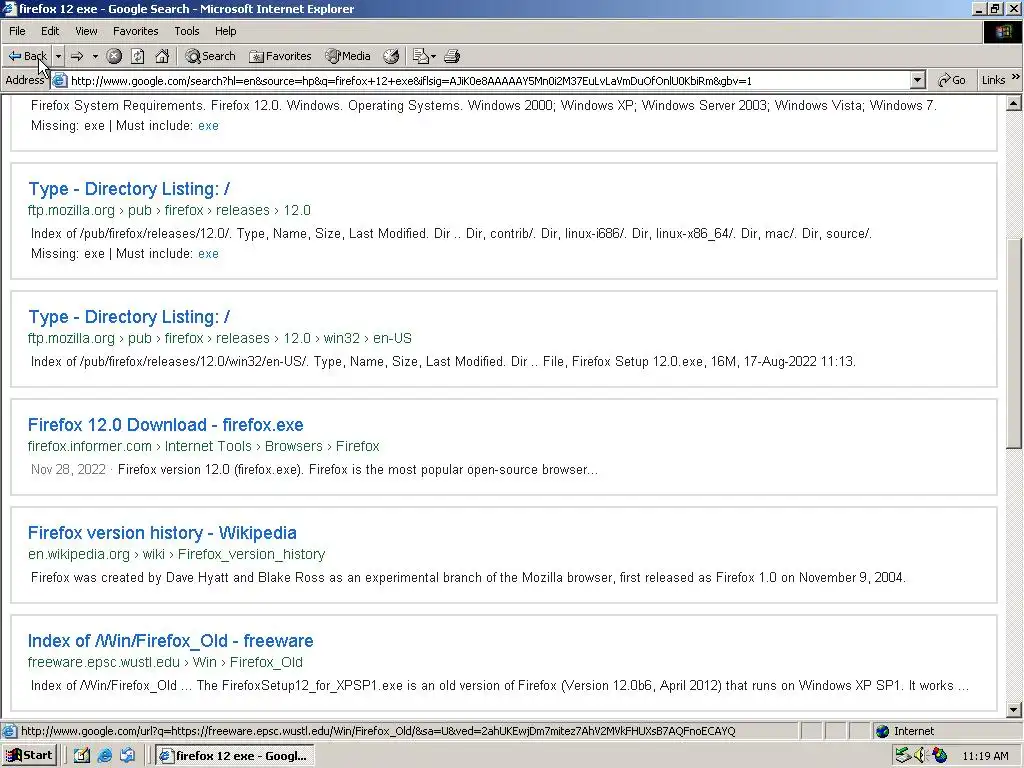Open the volume speaker tray icon
This screenshot has width=1024, height=768.
(x=920, y=756)
